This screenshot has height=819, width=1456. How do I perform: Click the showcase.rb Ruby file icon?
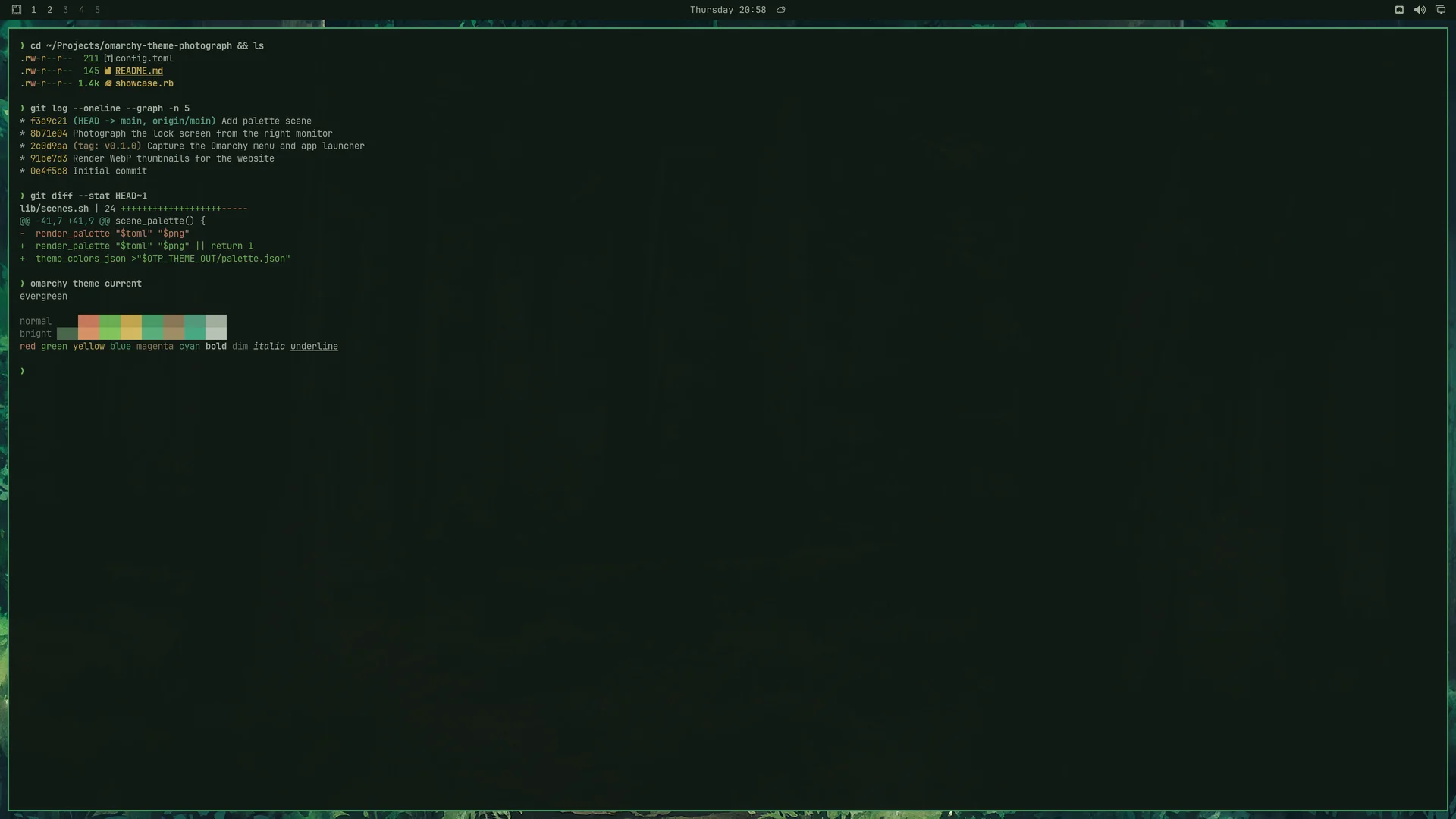coord(108,83)
